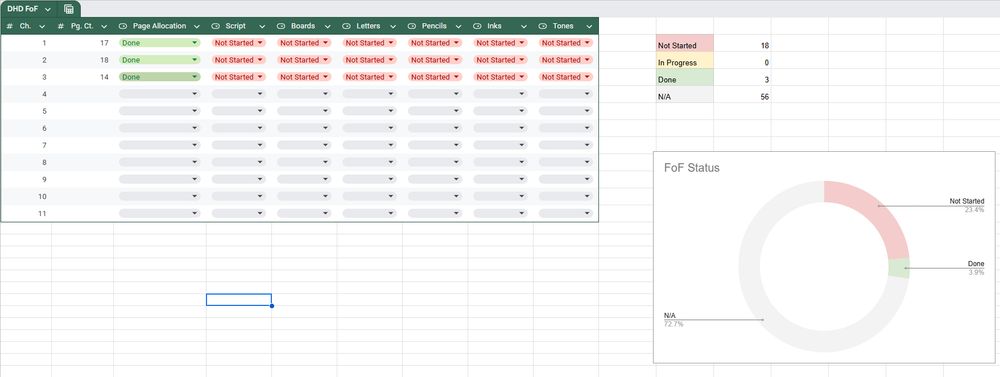This screenshot has height=377, width=1000.
Task: Open the empty Page Allocation dropdown in row 4
Action: pyautogui.click(x=159, y=94)
